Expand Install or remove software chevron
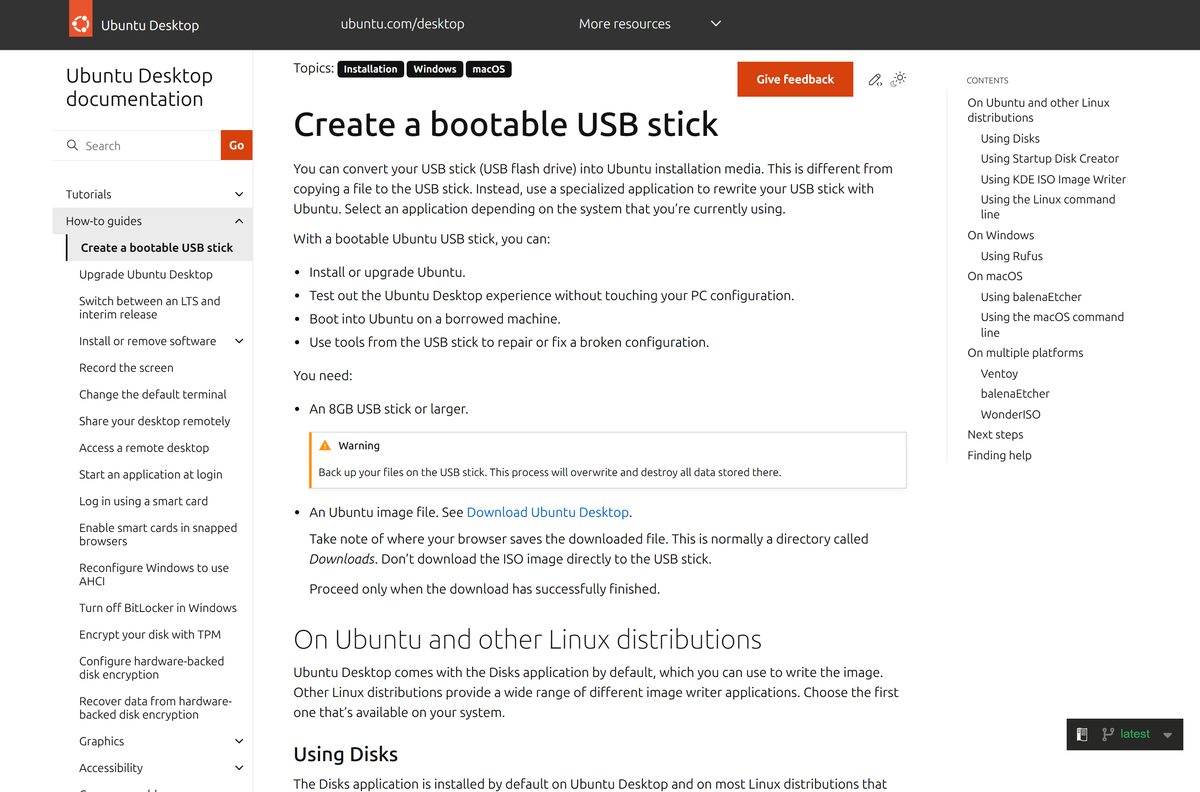1200x792 pixels. pyautogui.click(x=239, y=341)
